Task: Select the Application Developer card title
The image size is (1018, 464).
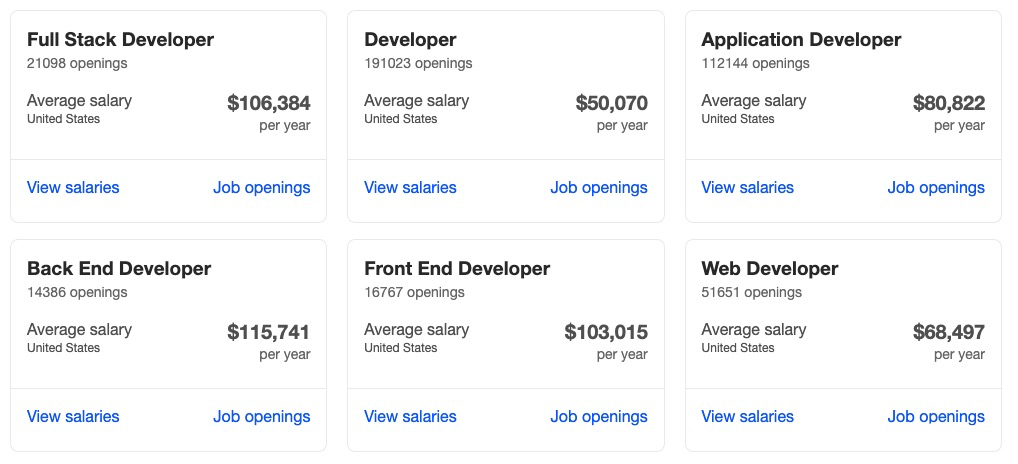Action: [801, 40]
